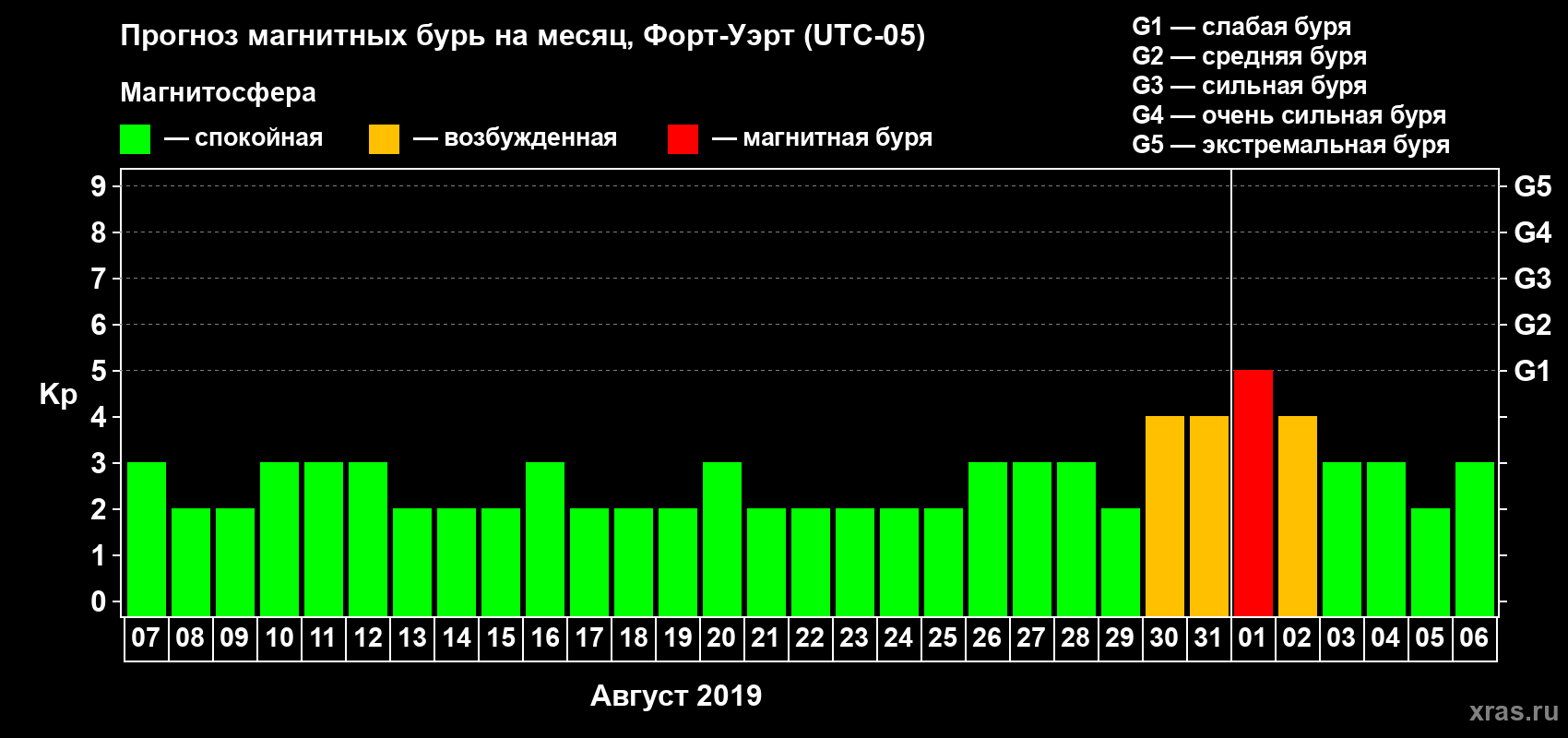Image resolution: width=1568 pixels, height=738 pixels.
Task: Click the orange bar for day 02
Action: coord(1298,516)
